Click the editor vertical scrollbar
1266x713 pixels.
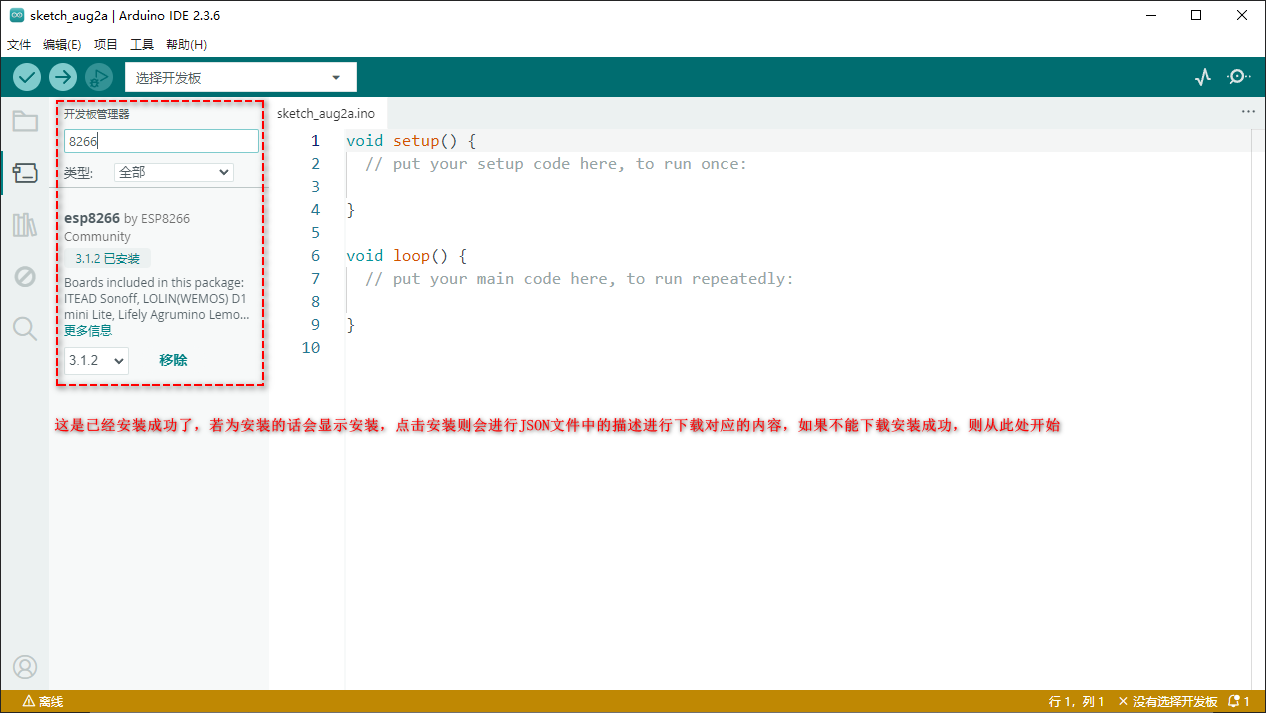point(1258,408)
